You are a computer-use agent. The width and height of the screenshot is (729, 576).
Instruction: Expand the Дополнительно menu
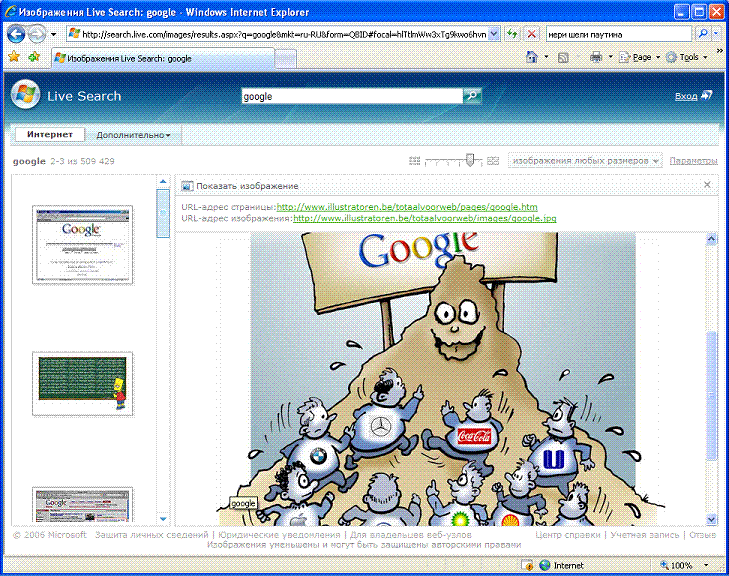(x=133, y=135)
